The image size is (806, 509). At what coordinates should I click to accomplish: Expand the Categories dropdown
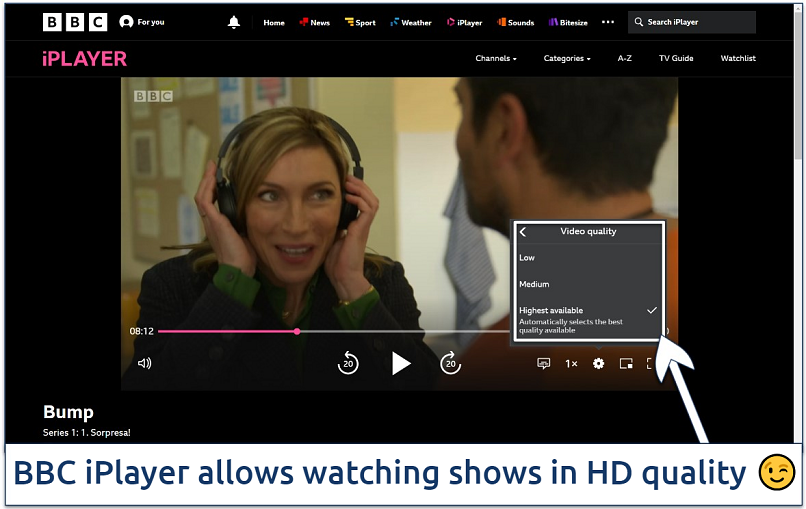pos(567,59)
